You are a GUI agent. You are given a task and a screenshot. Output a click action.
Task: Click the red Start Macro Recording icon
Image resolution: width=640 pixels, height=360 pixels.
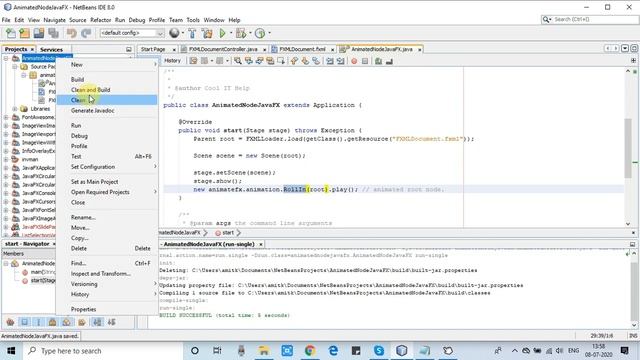[354, 61]
